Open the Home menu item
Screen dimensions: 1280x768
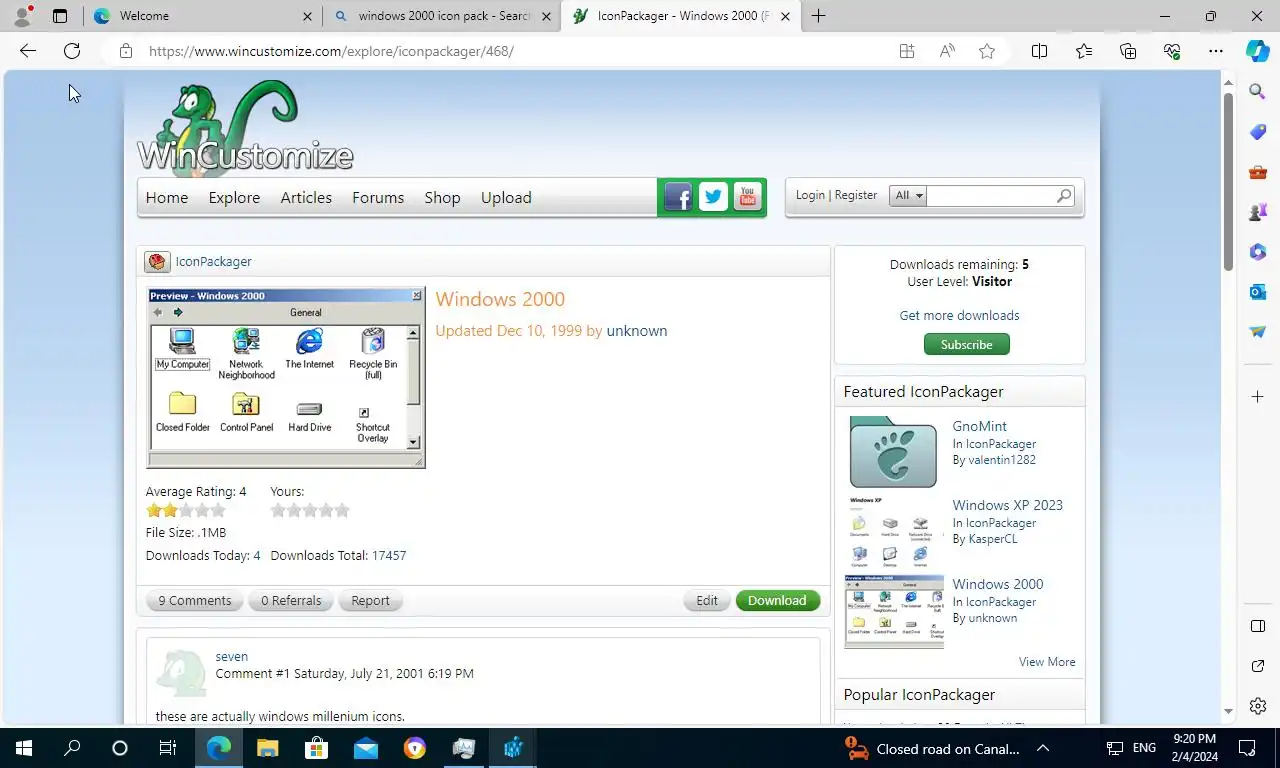pos(167,197)
